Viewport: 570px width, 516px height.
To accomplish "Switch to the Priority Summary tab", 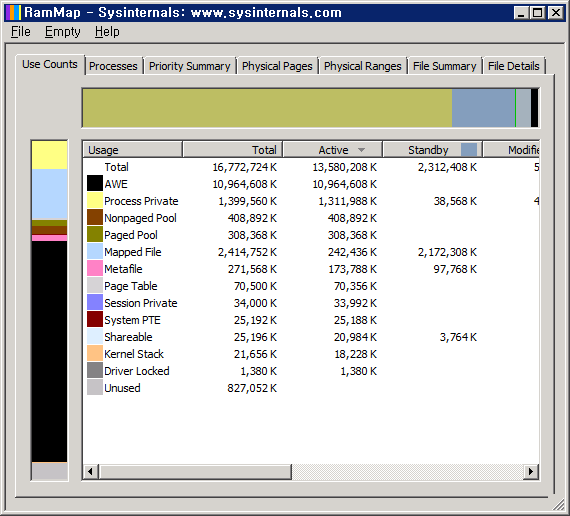I will (190, 66).
